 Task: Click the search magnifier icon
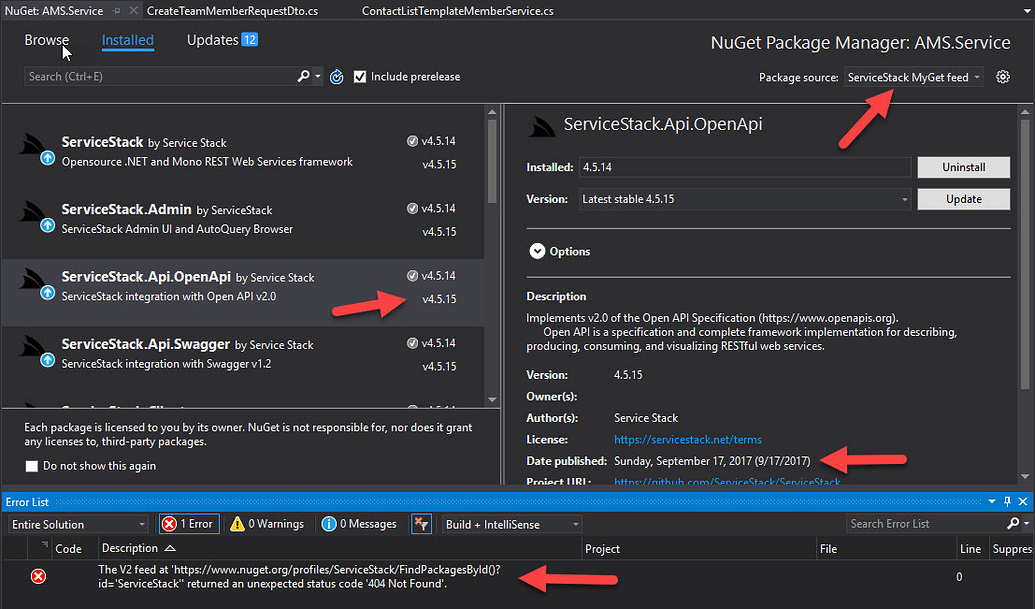(x=304, y=77)
